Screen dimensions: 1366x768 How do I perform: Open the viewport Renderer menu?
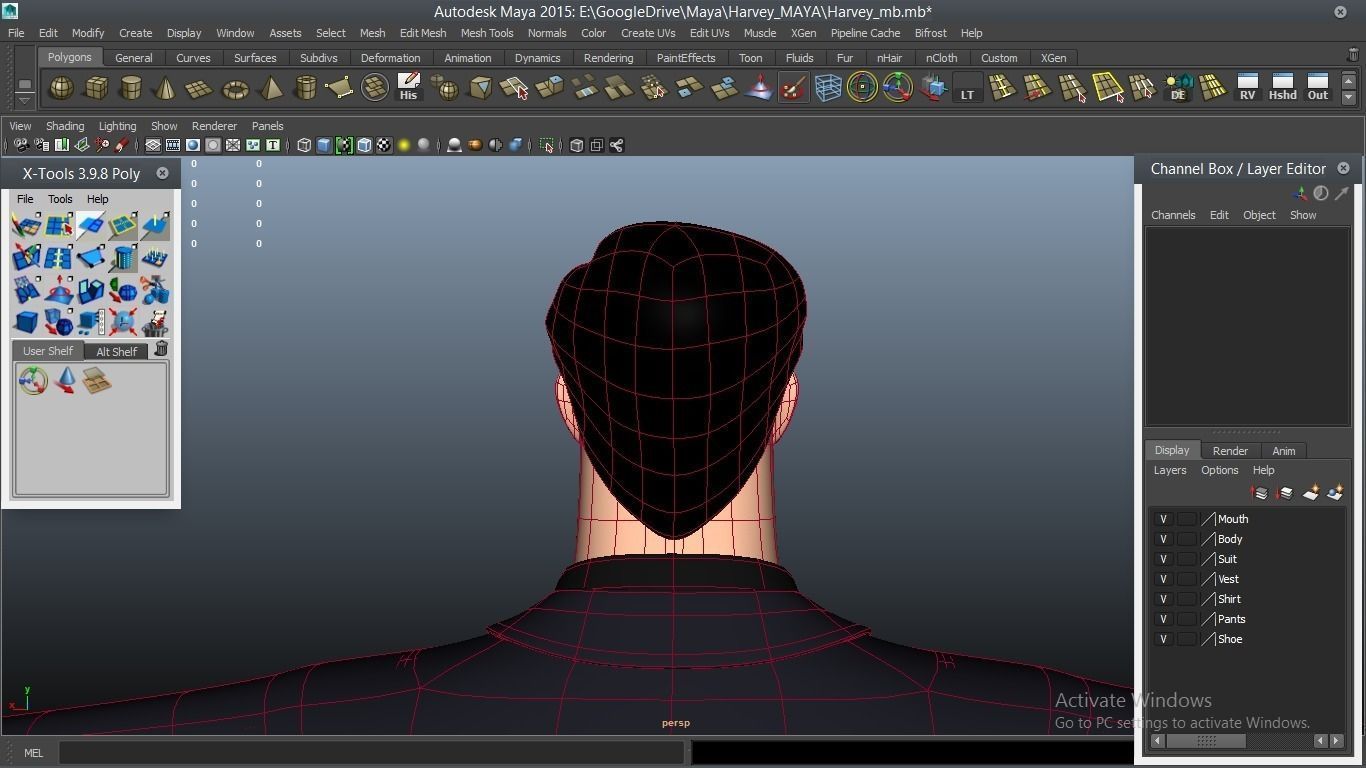214,126
